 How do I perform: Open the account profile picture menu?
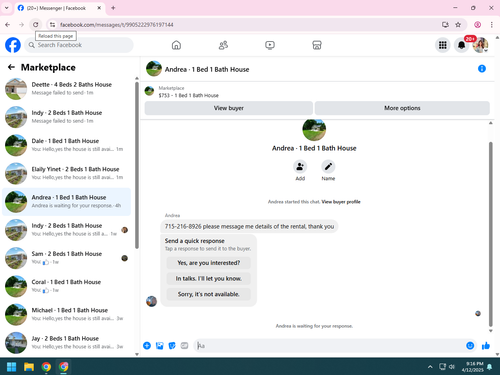tap(480, 45)
